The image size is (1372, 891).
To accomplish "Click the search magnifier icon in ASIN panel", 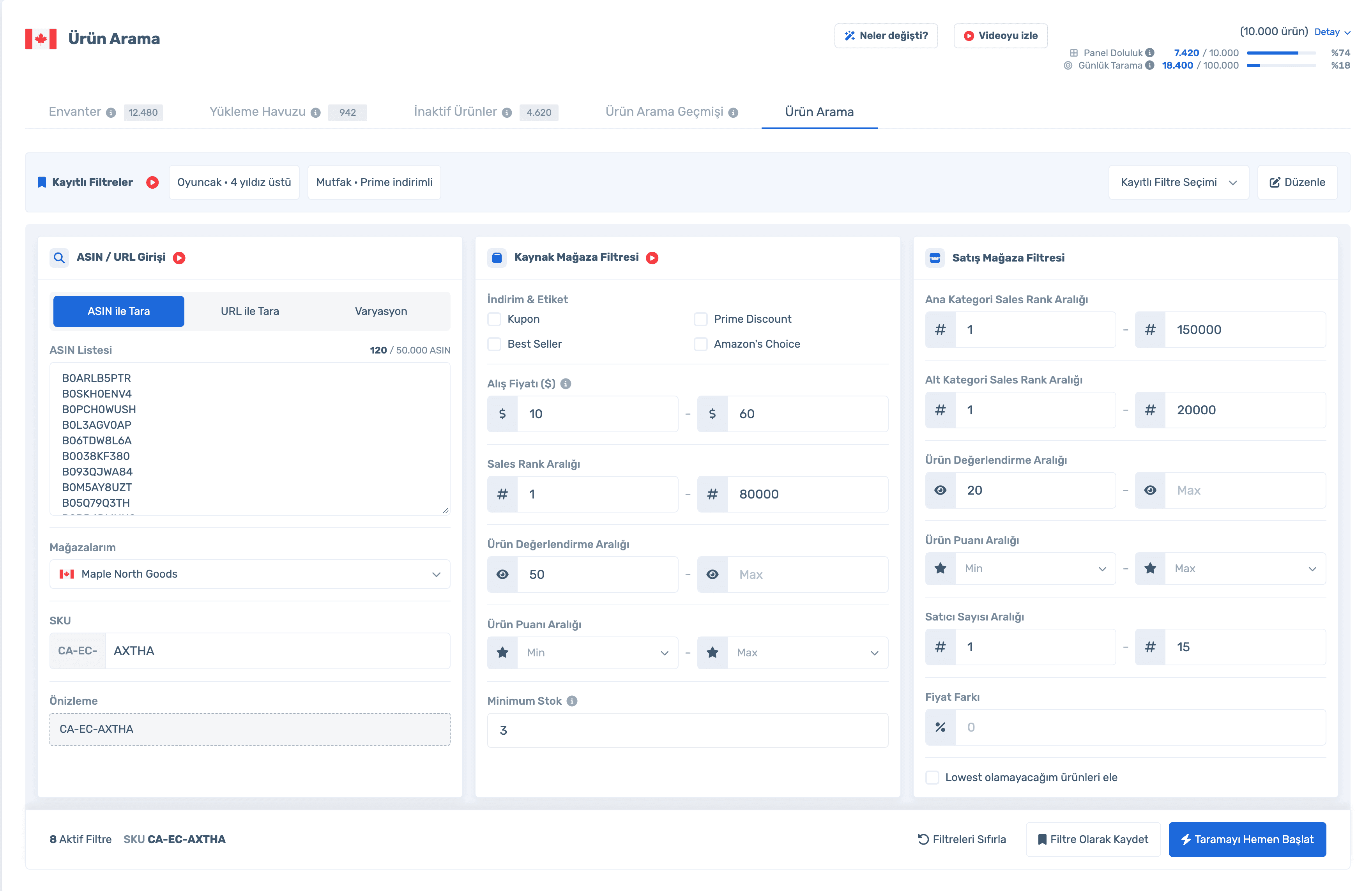I will 59,258.
